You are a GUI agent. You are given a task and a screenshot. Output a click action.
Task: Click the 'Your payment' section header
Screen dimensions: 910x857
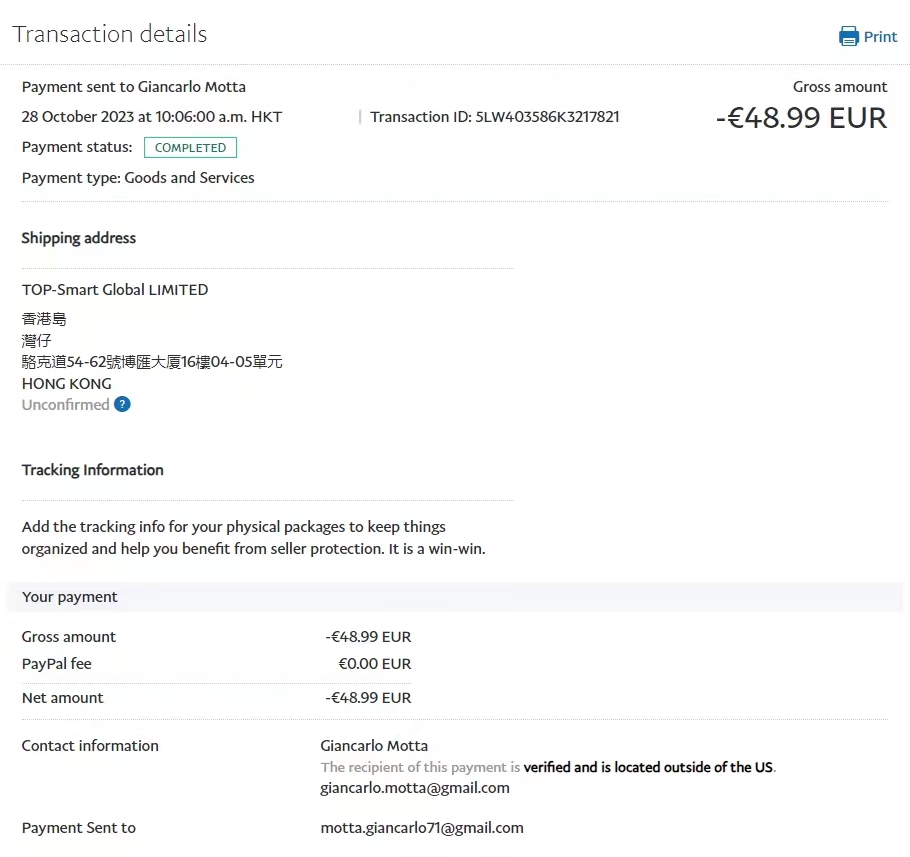pyautogui.click(x=70, y=597)
